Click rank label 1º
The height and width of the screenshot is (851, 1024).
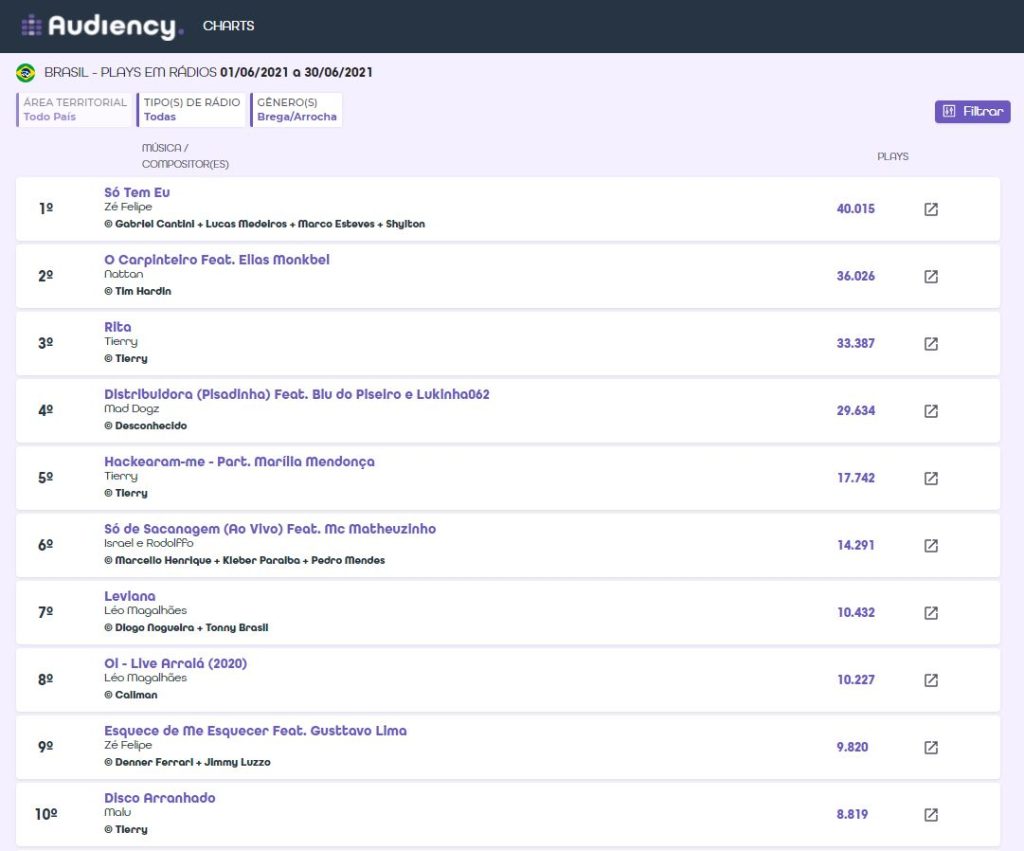[x=46, y=209]
